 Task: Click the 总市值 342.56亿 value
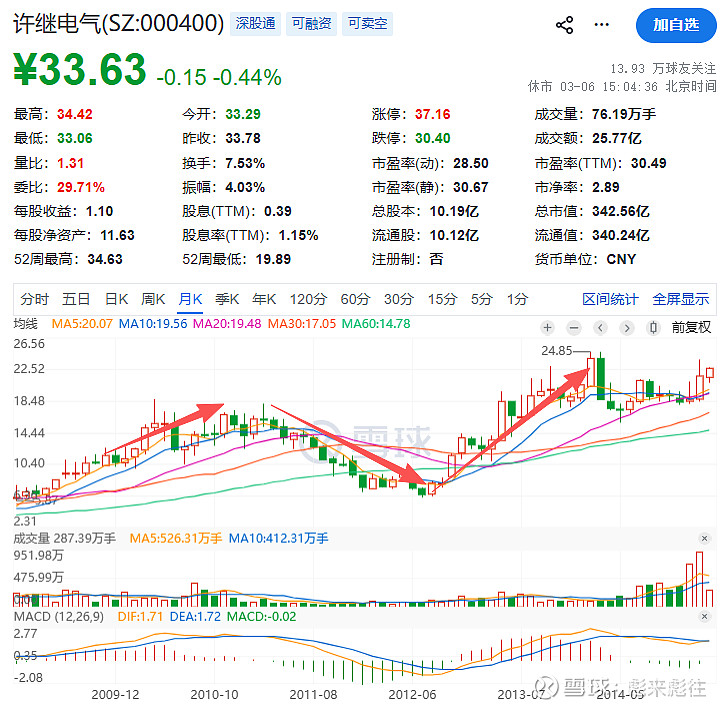click(620, 211)
